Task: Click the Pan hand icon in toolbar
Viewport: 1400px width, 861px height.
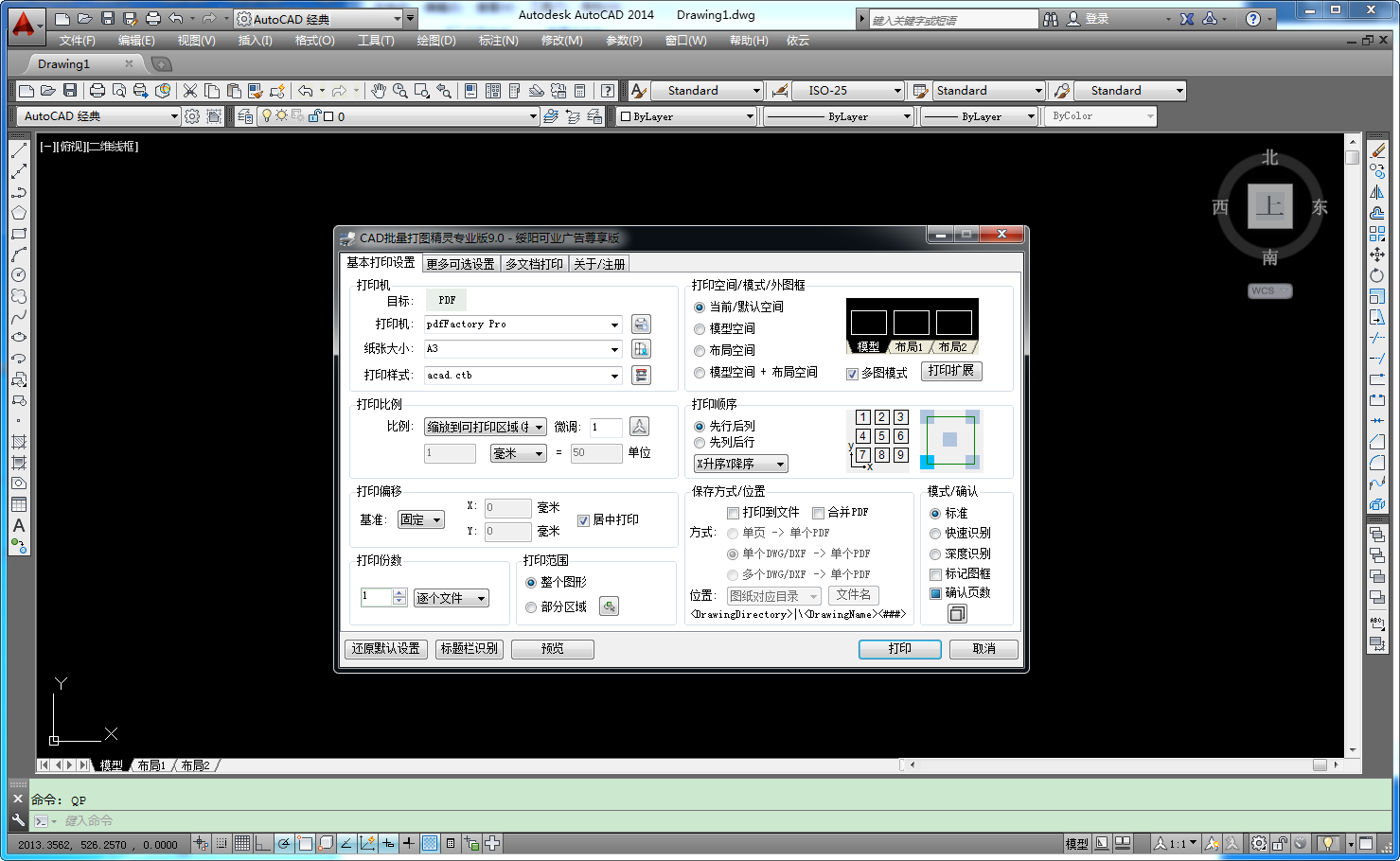Action: pyautogui.click(x=379, y=91)
